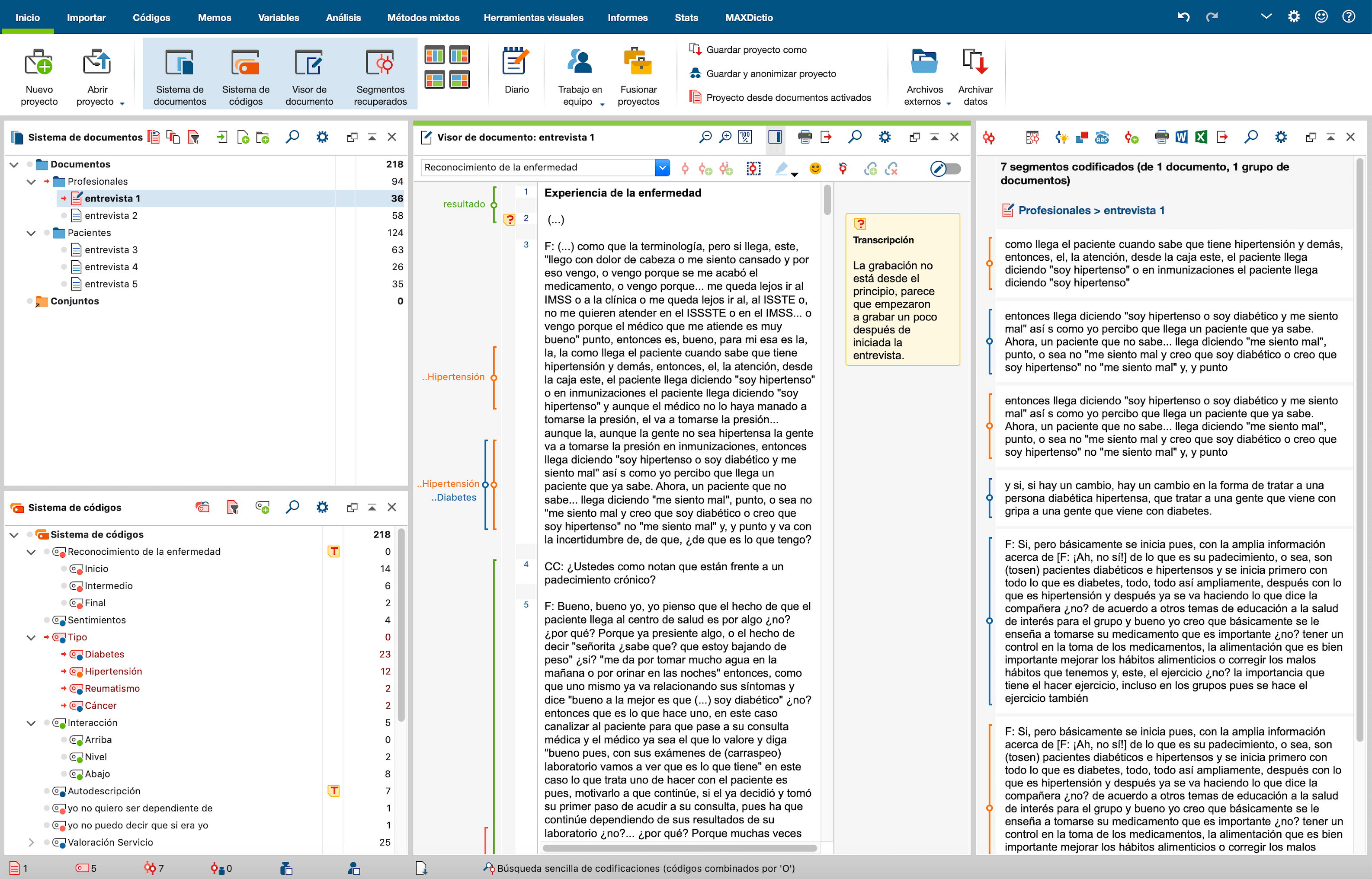1372x879 pixels.
Task: Undo the last coding with the red undo icon
Action: (x=843, y=168)
